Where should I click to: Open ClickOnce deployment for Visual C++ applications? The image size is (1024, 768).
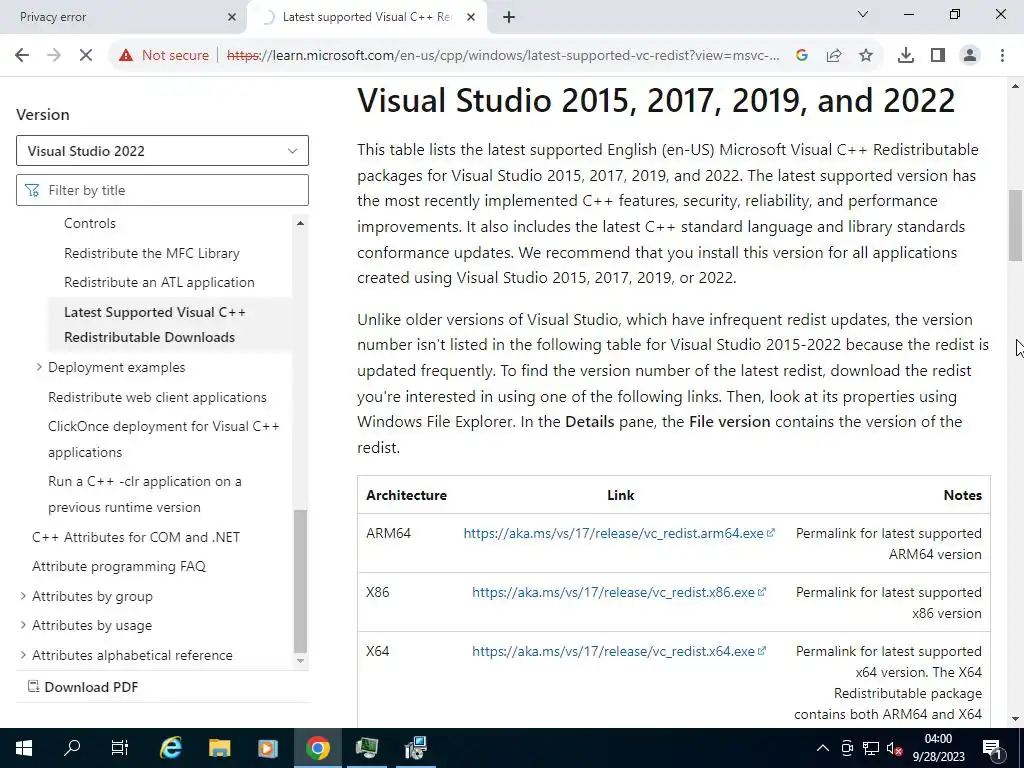click(163, 439)
